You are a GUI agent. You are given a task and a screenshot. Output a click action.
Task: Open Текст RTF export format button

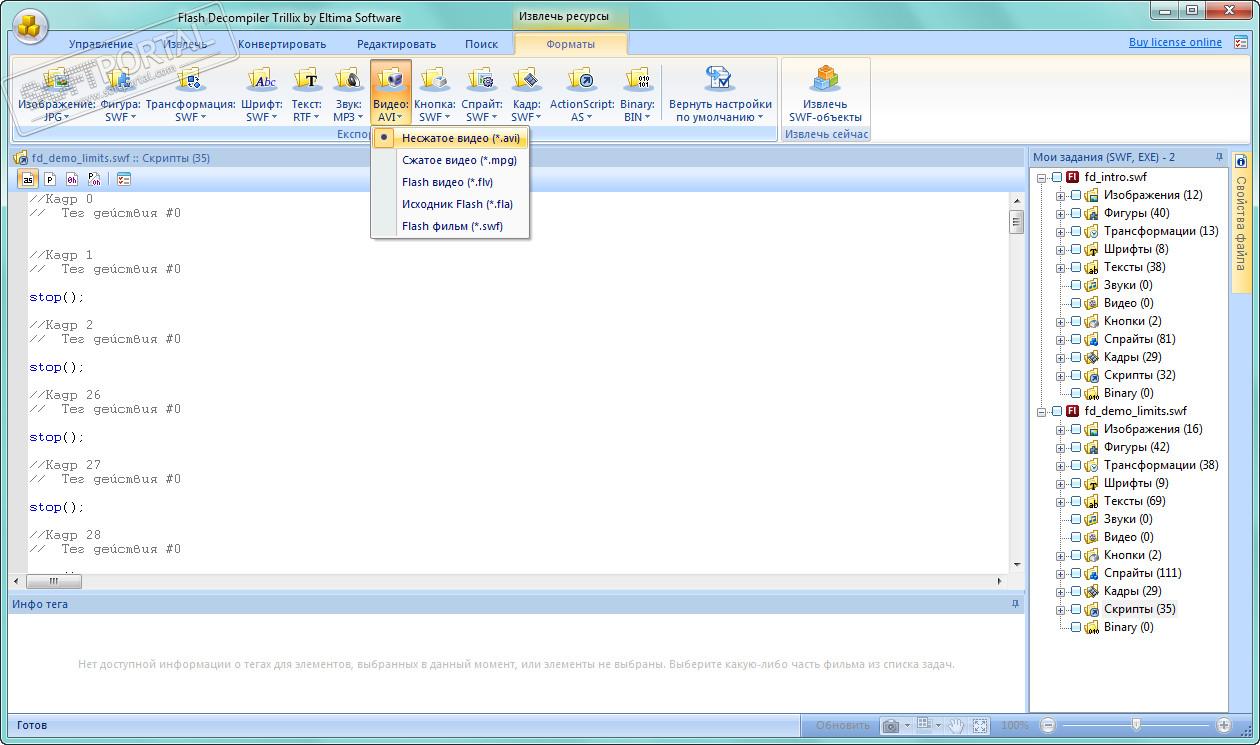(x=307, y=95)
